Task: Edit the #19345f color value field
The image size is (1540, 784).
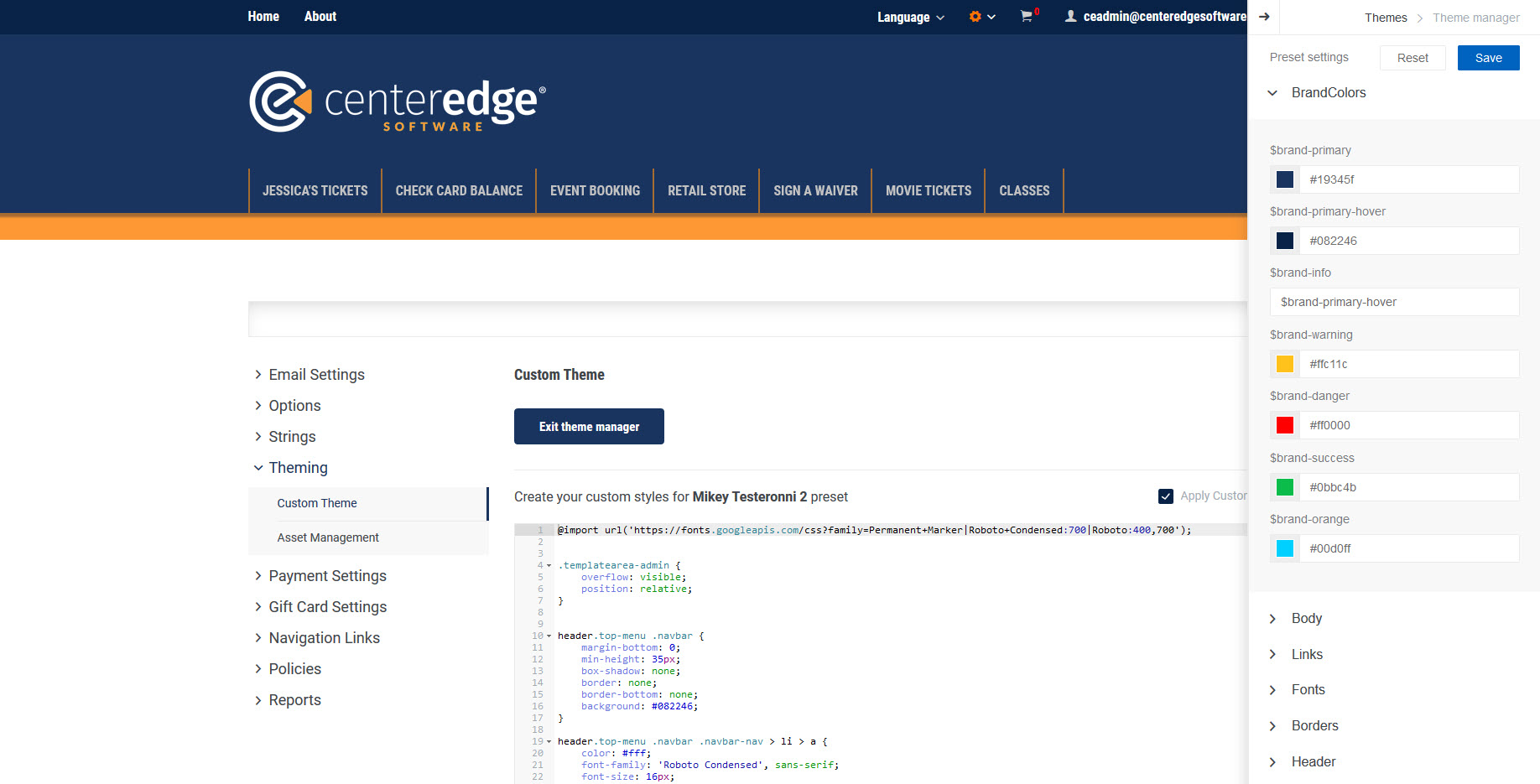Action: (1409, 179)
